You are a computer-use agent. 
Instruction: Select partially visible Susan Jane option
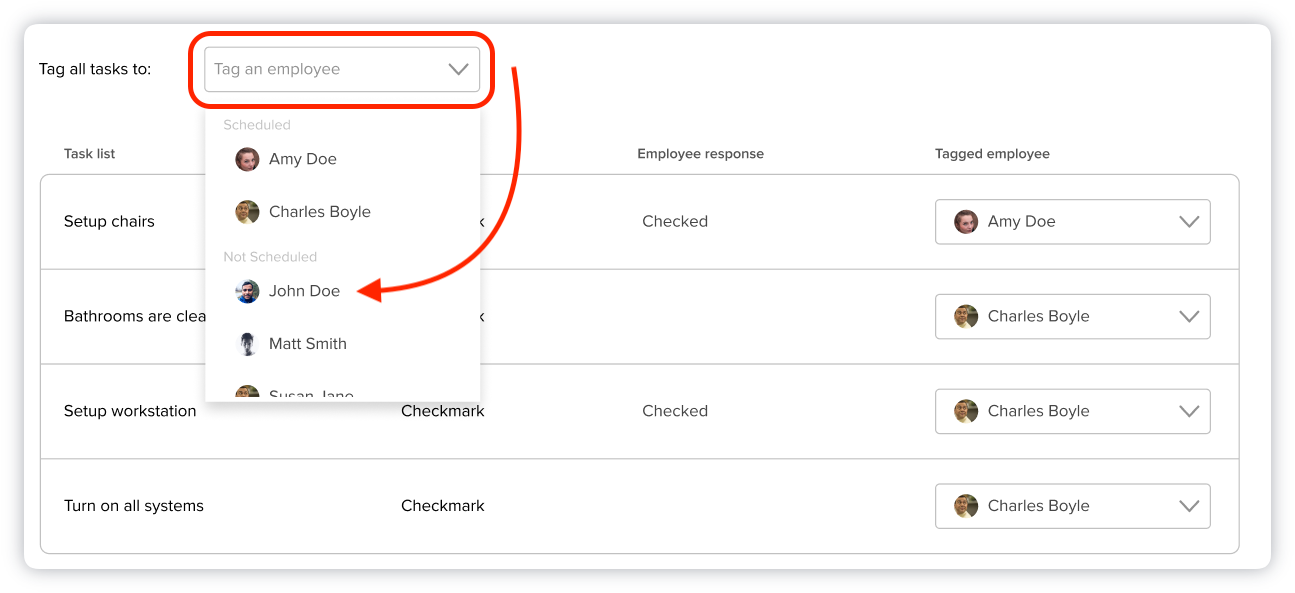(x=311, y=395)
